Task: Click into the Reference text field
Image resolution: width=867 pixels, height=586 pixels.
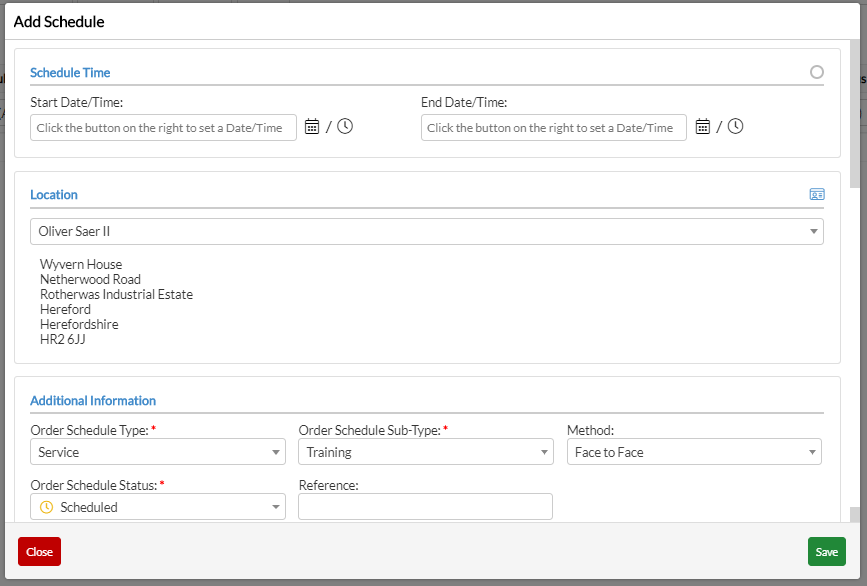Action: (x=425, y=507)
